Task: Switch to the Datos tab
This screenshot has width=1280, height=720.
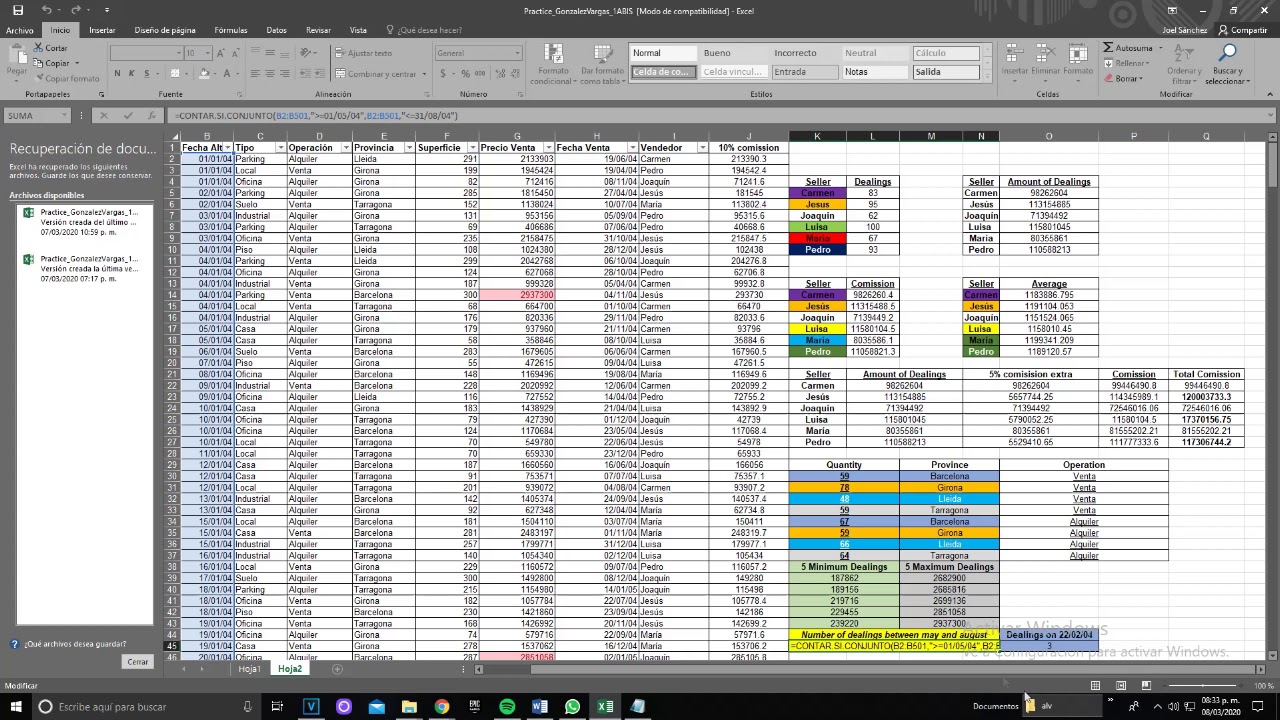Action: coord(276,30)
